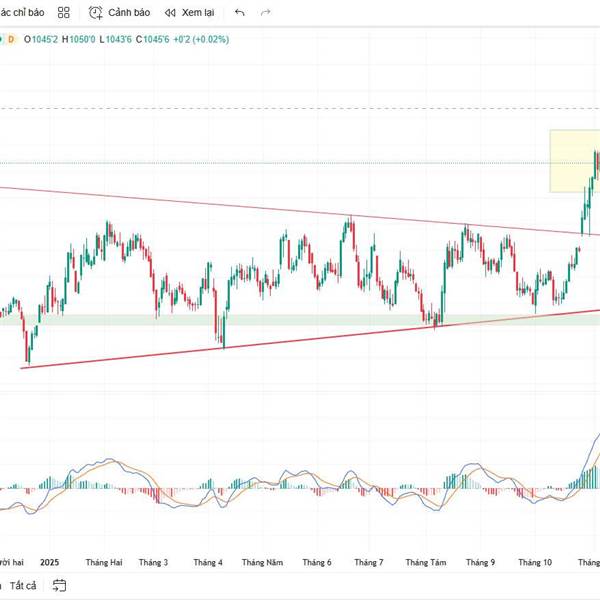Click the 'Tháng 7' time axis label

[369, 562]
